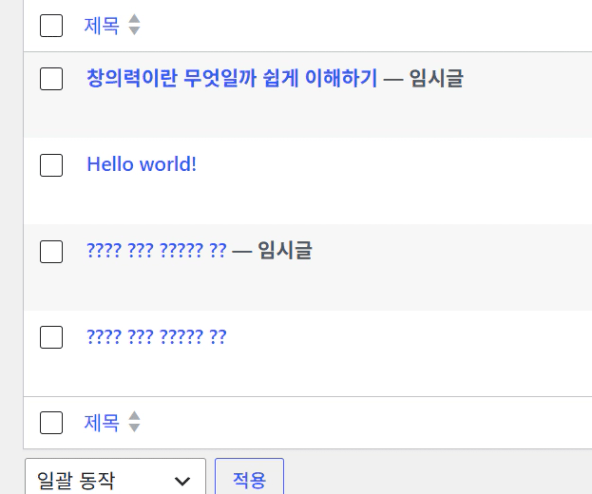Screen dimensions: 592x494
Task: Click the up sort arrow beside footer 제목 label
Action: coord(134,416)
